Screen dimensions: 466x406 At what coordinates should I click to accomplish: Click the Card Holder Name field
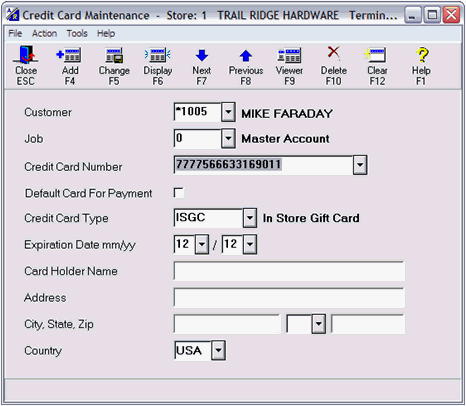[x=289, y=271]
